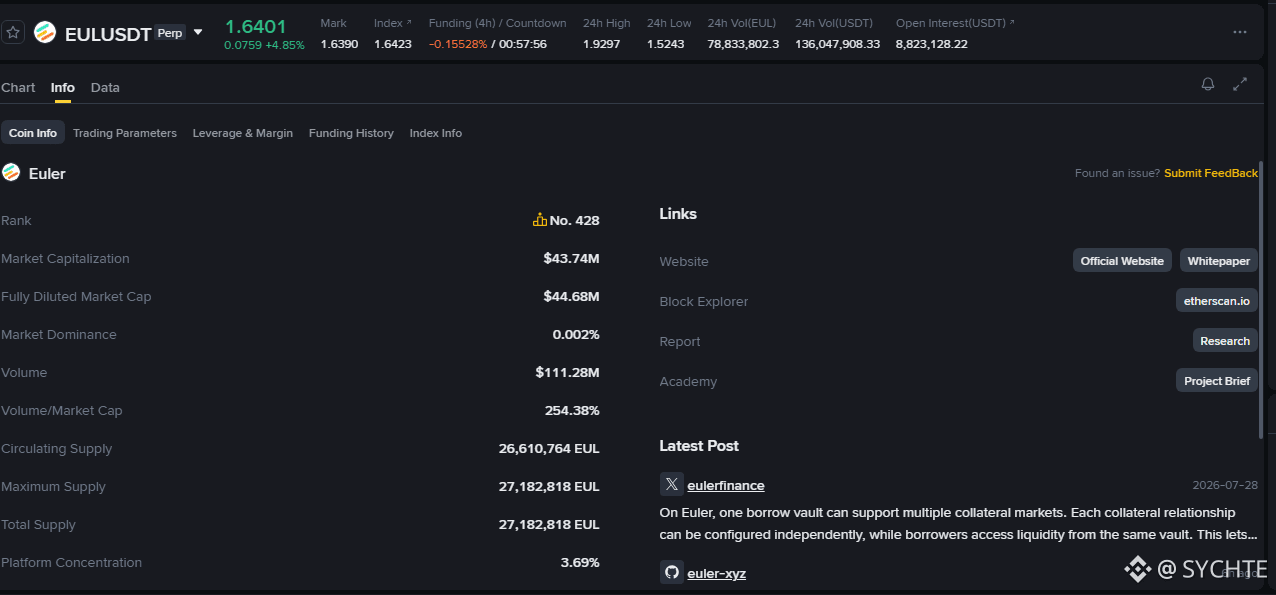Click the 24h Low value 1.5243
The height and width of the screenshot is (595, 1276).
coord(666,44)
